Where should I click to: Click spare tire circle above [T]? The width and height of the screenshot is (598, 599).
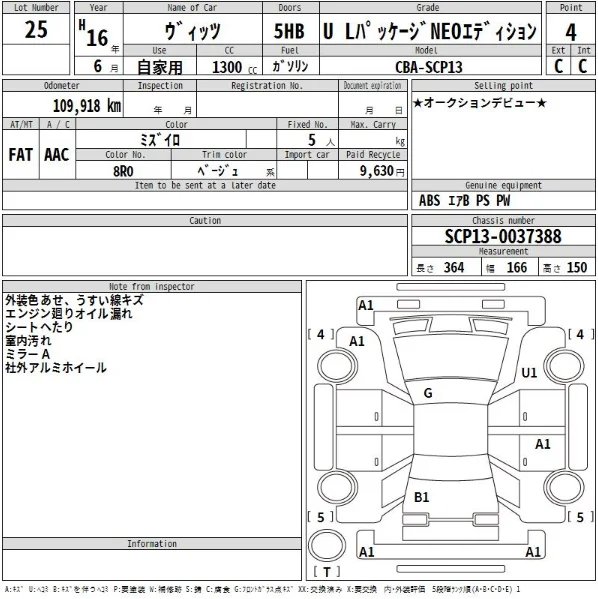[327, 546]
